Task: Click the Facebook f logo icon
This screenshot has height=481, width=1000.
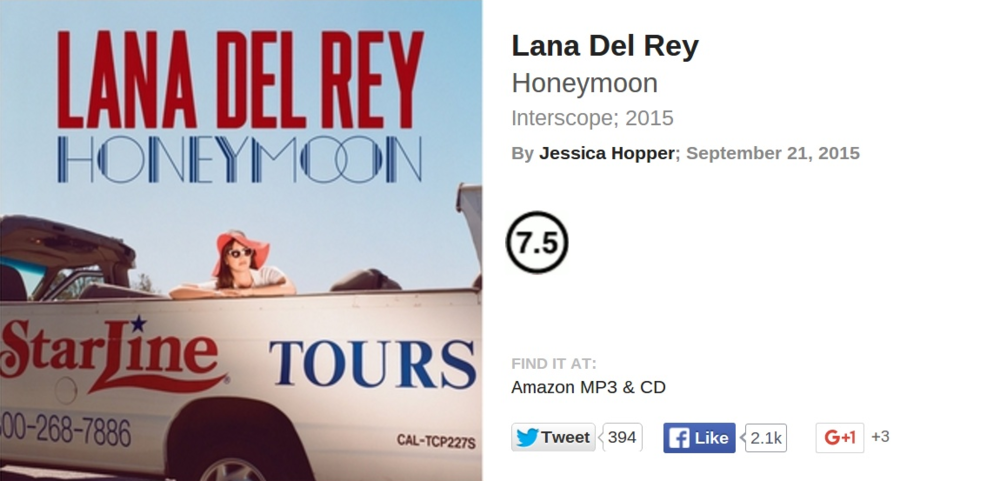Action: [x=679, y=438]
